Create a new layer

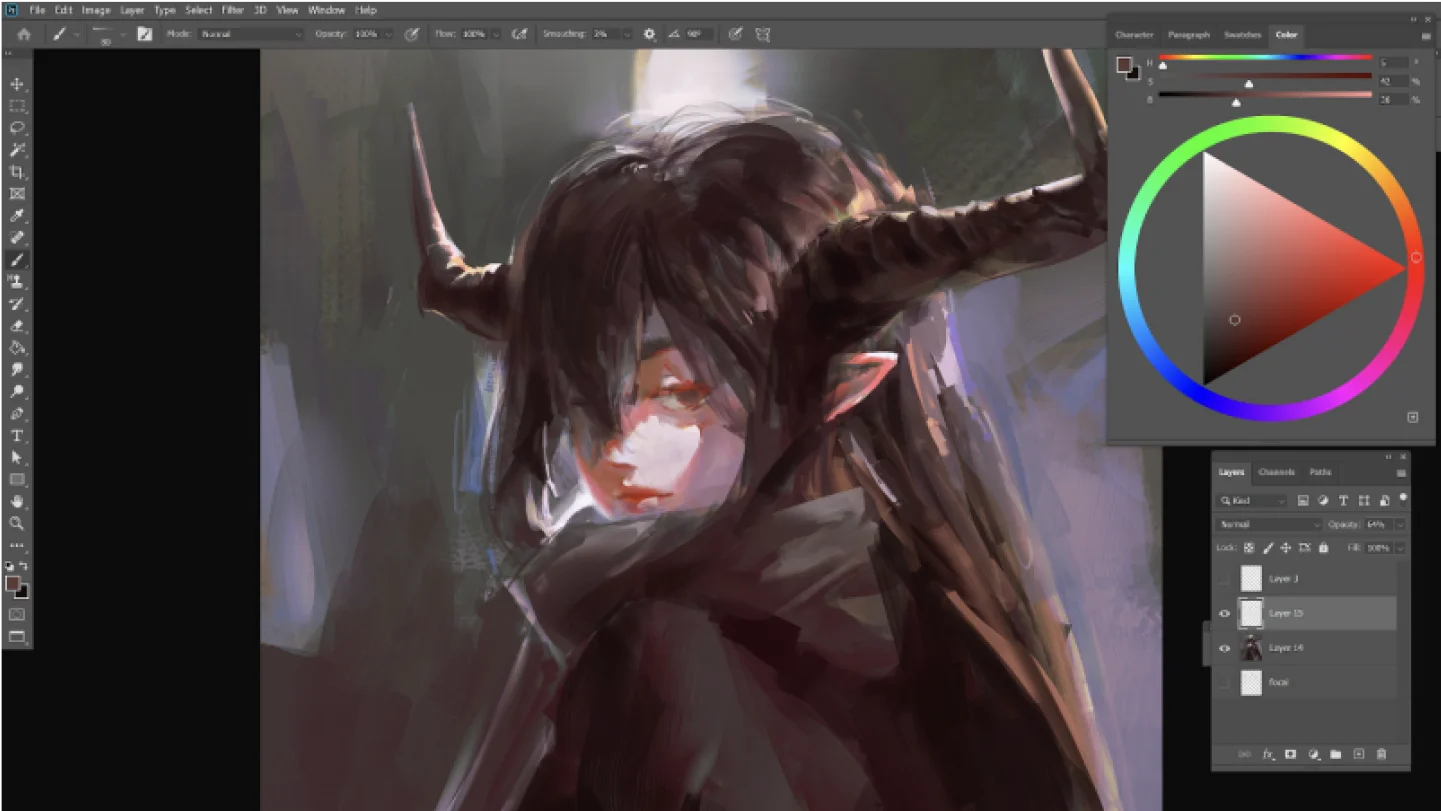[1359, 755]
